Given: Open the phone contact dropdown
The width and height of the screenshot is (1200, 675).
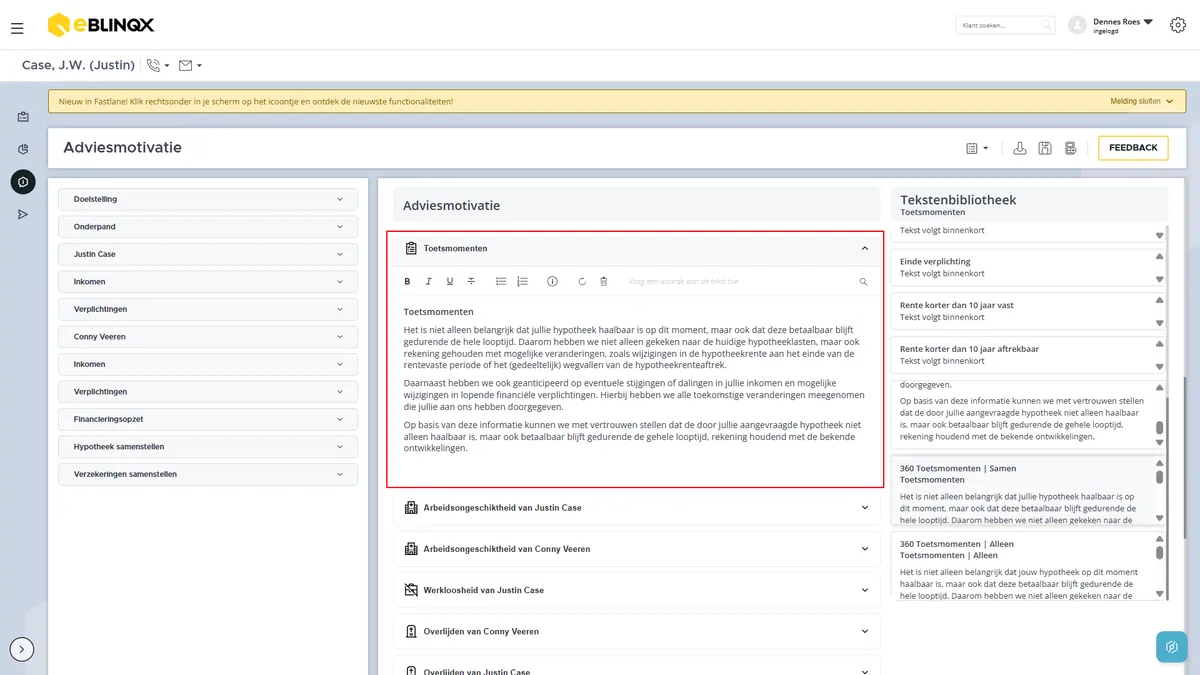Looking at the screenshot, I should click(158, 66).
